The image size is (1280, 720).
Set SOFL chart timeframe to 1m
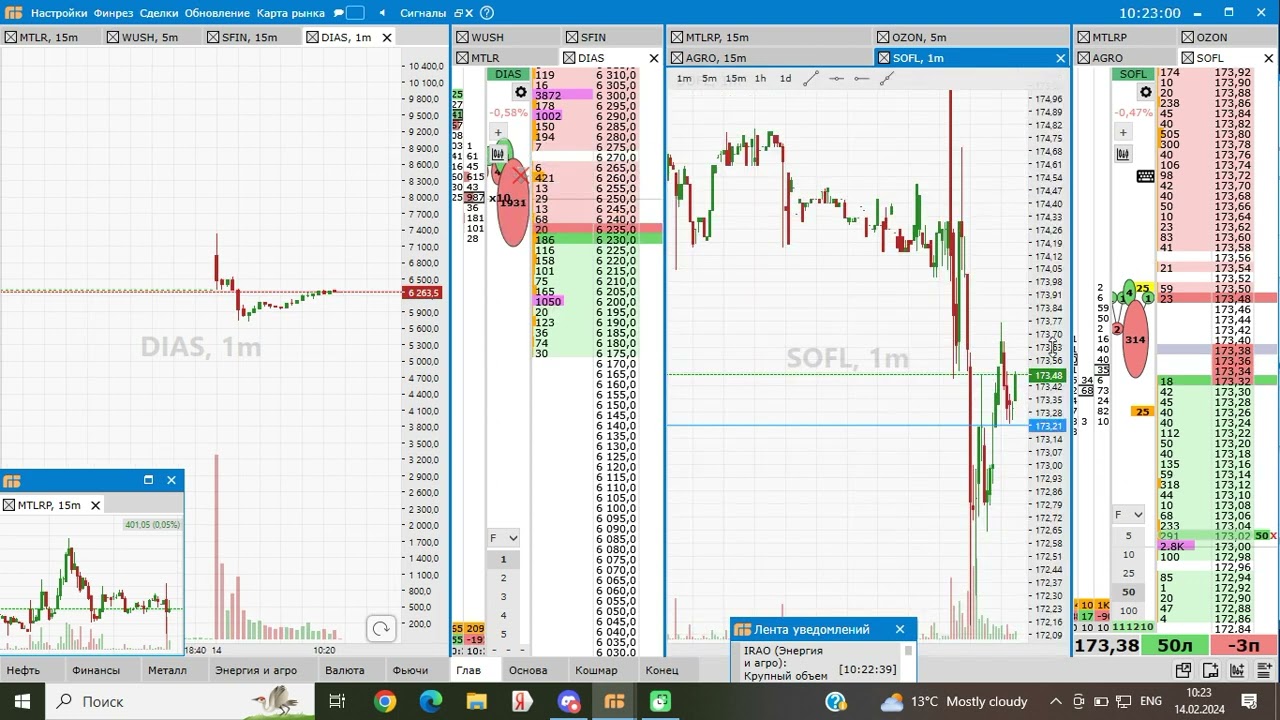[x=684, y=78]
